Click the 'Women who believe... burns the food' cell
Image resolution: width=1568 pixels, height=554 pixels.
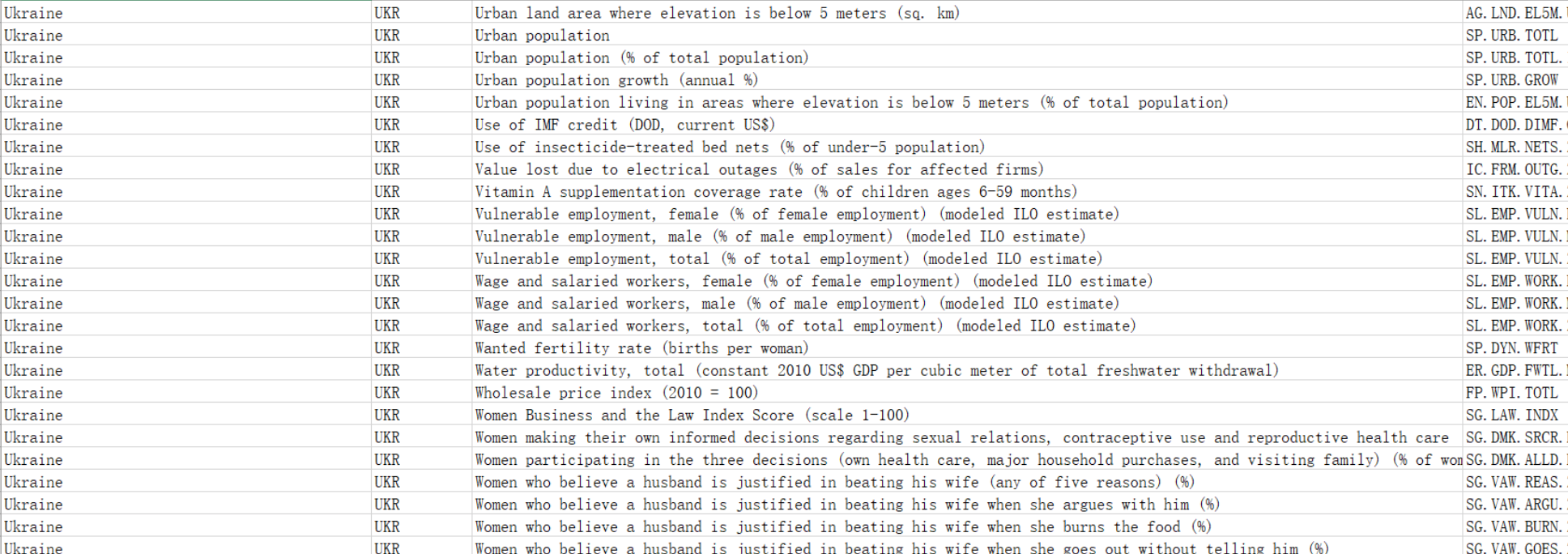click(842, 526)
